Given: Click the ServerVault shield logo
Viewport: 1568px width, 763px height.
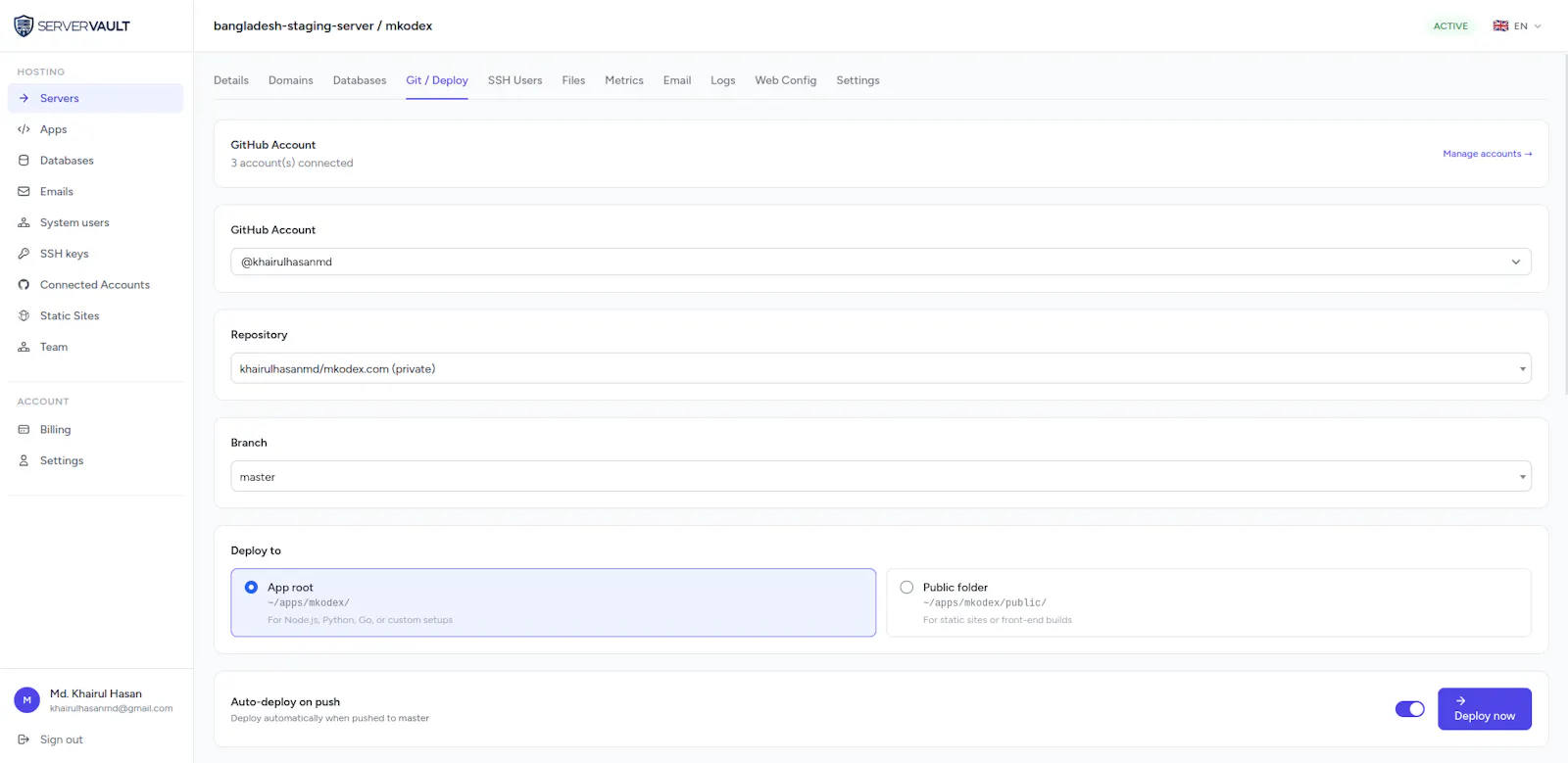Looking at the screenshot, I should (x=24, y=25).
